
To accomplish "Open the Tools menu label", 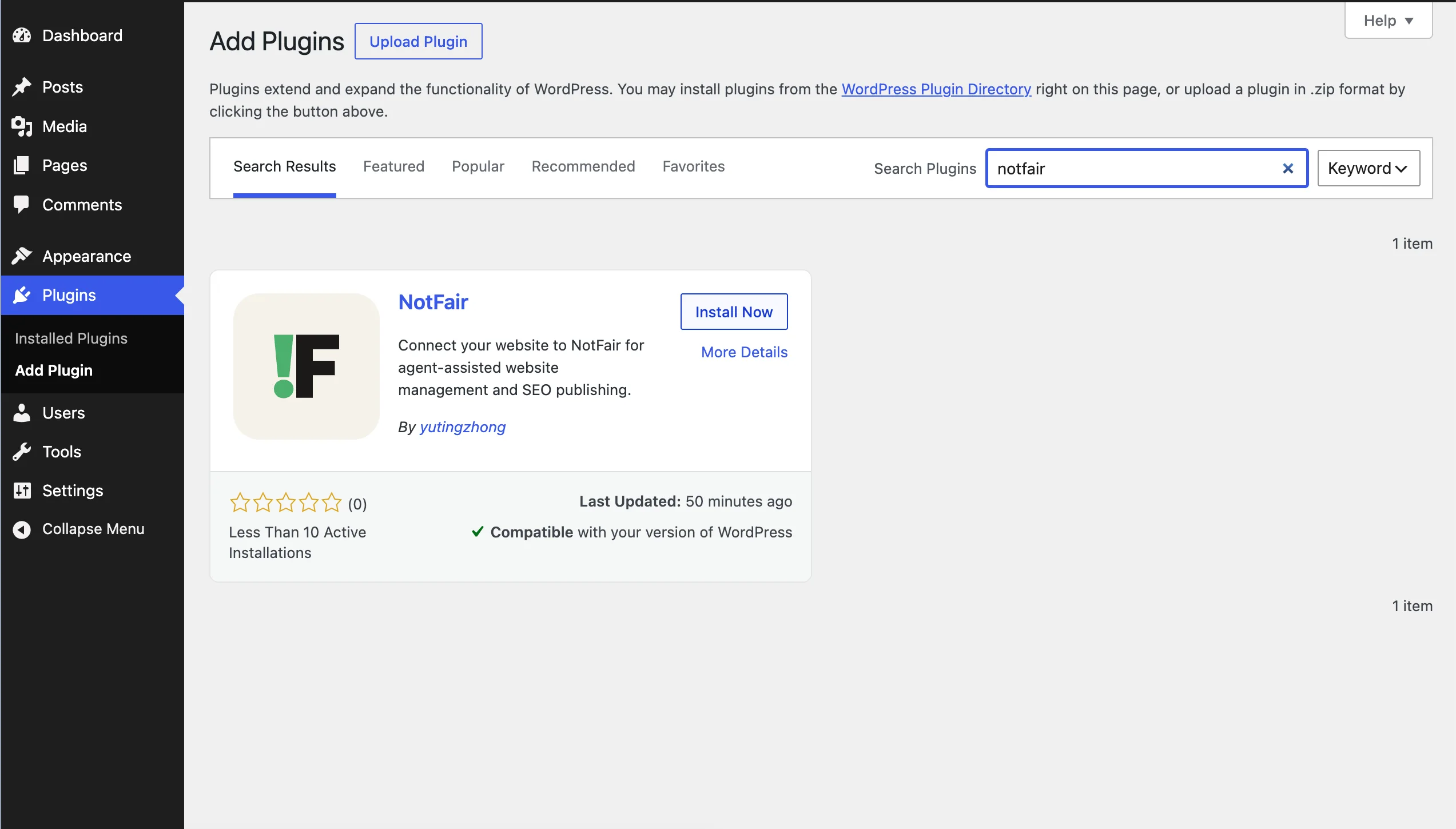I will (62, 452).
